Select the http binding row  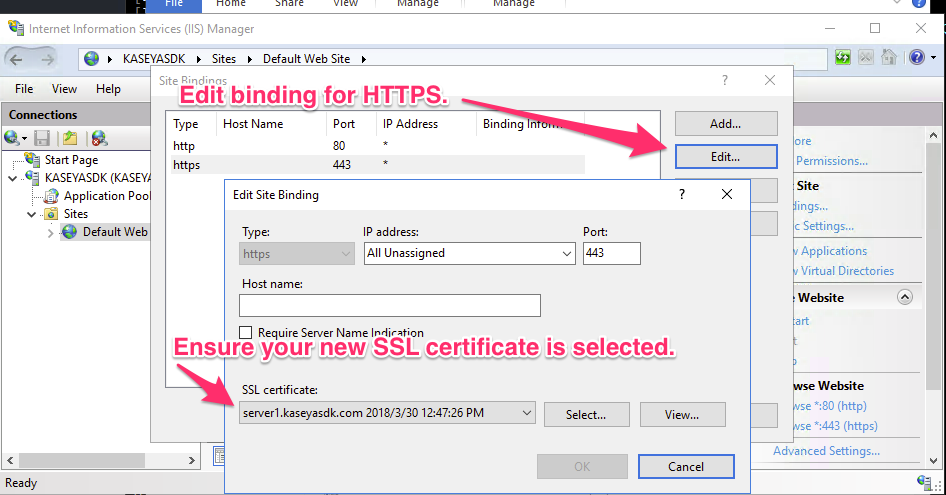[377, 145]
